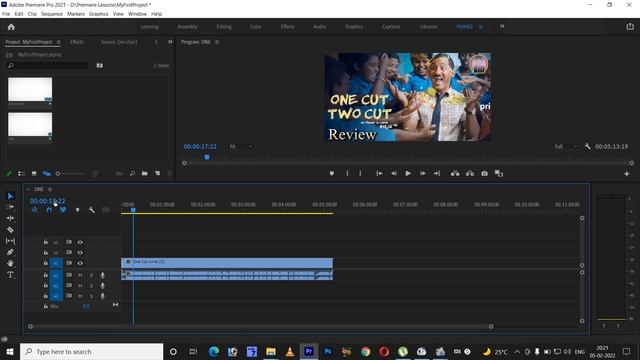Step back one frame
The height and width of the screenshot is (360, 640).
394,173
